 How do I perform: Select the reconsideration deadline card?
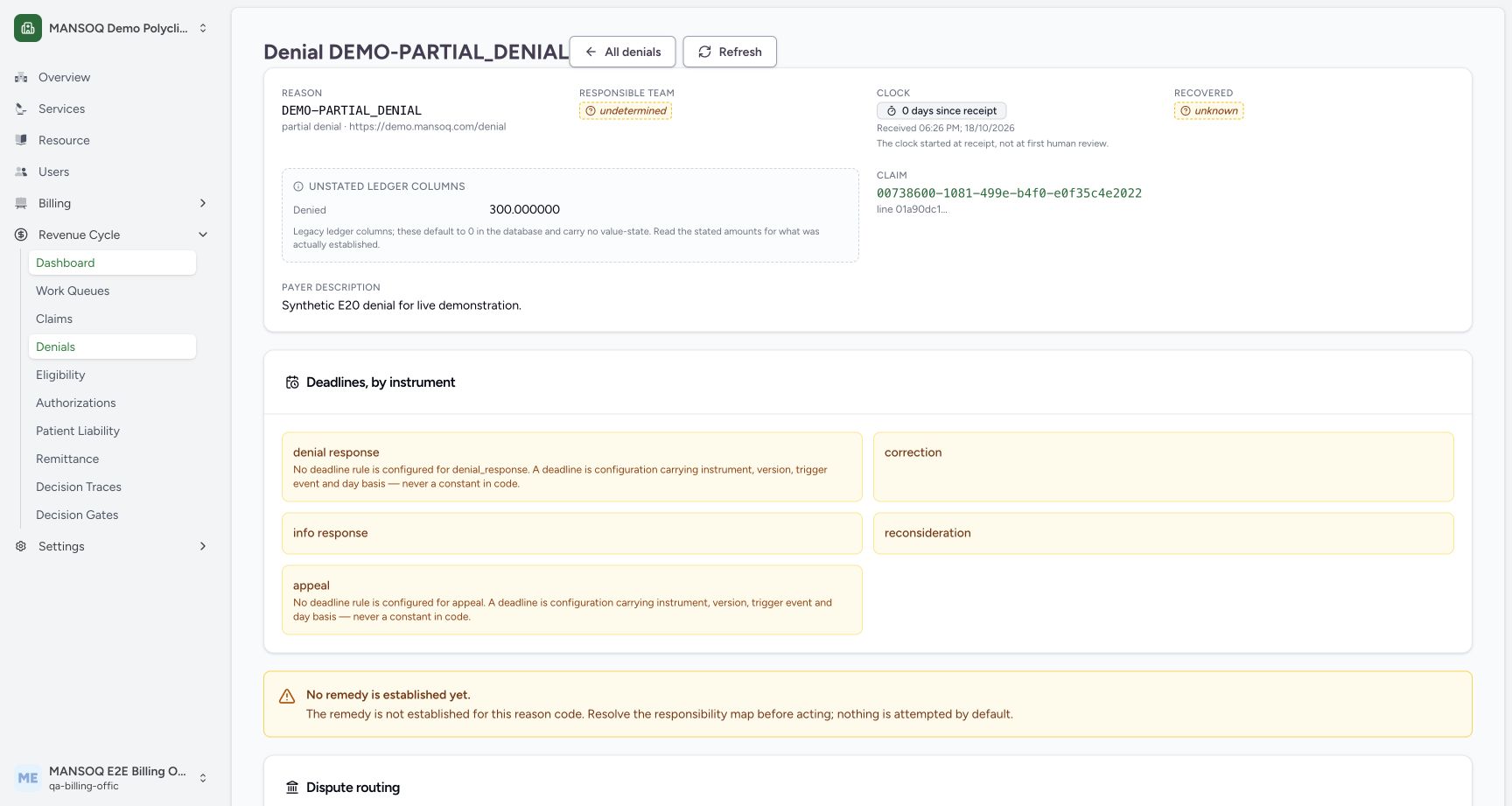1163,533
